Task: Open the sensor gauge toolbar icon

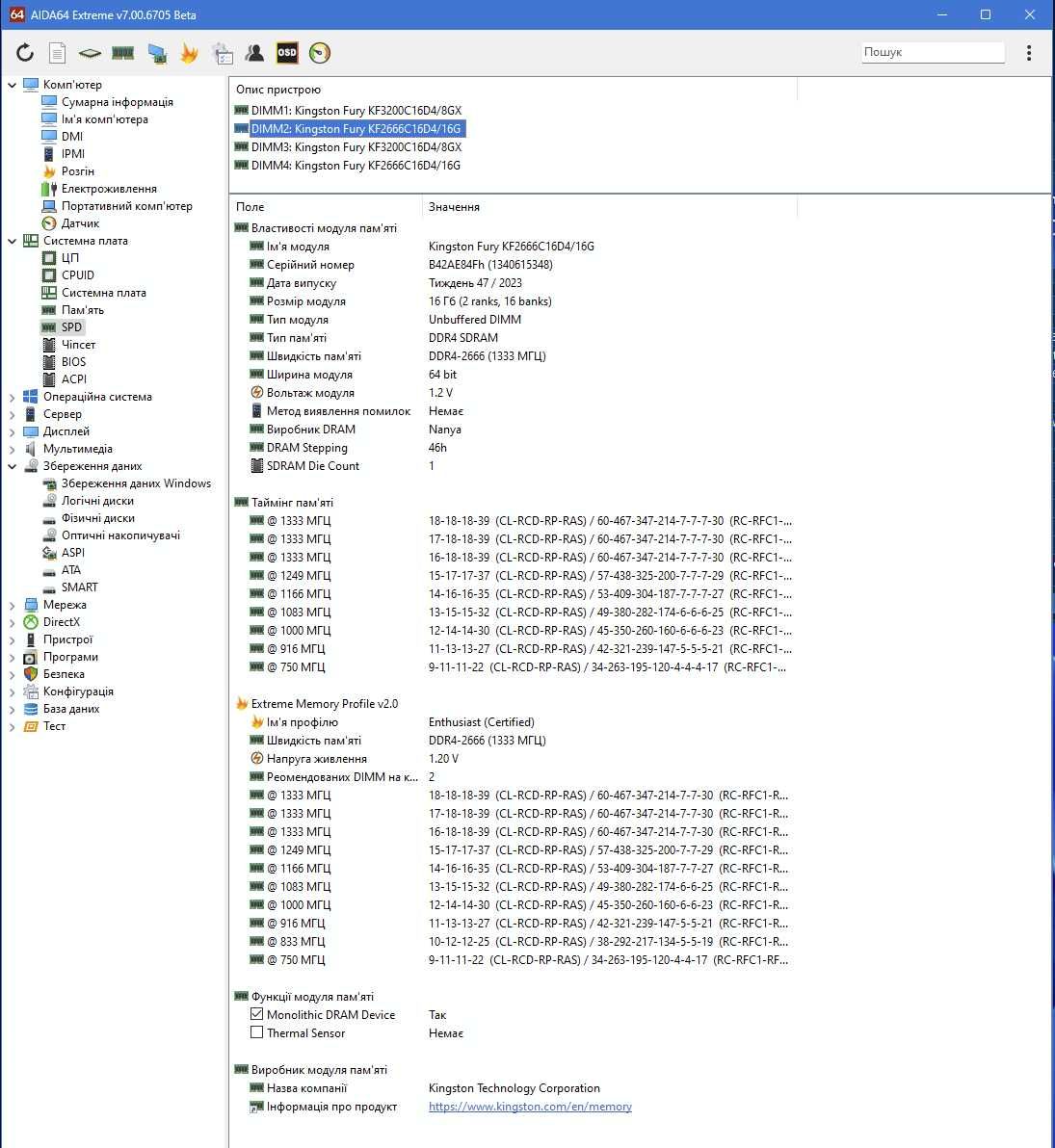Action: point(320,53)
